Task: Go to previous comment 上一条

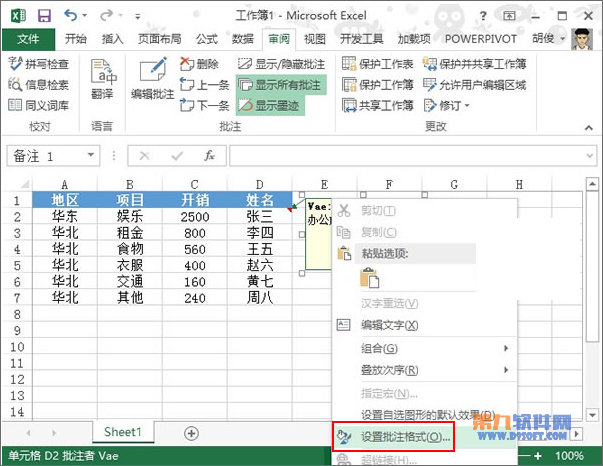Action: [x=205, y=84]
